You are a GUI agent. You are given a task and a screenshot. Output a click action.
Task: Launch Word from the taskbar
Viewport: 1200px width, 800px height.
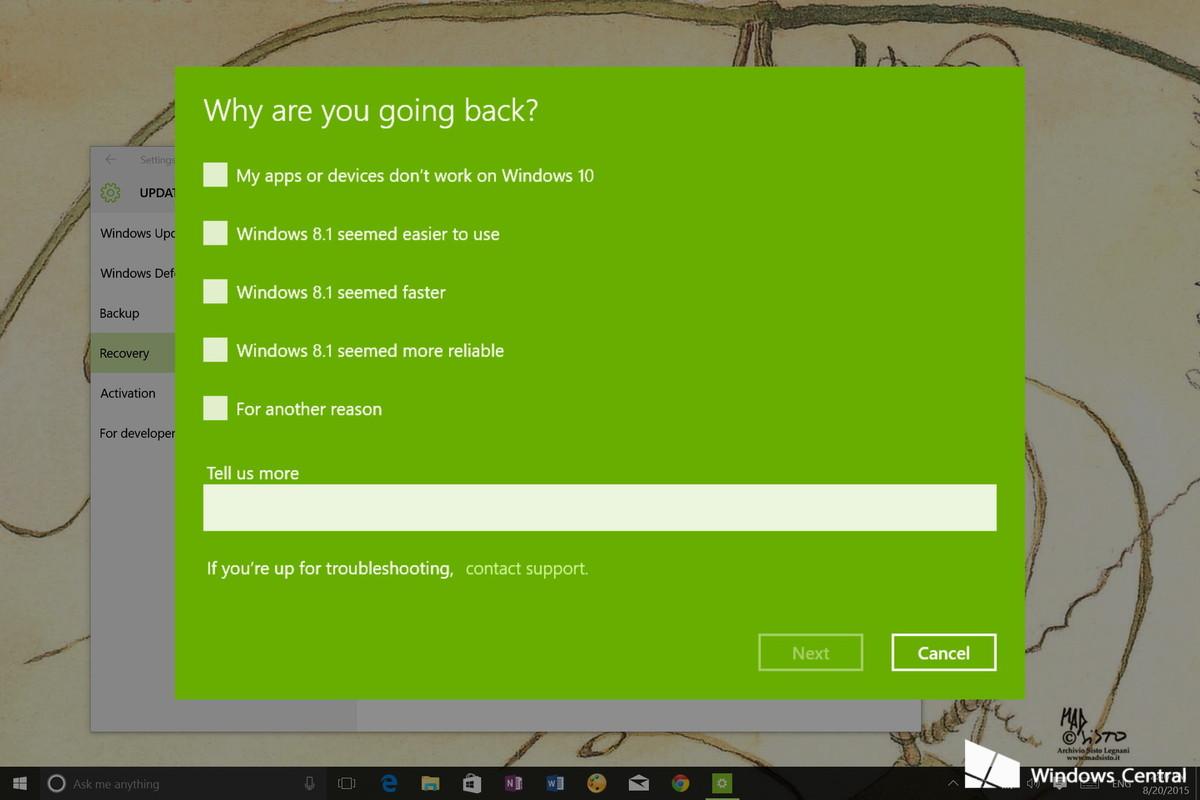[x=555, y=784]
